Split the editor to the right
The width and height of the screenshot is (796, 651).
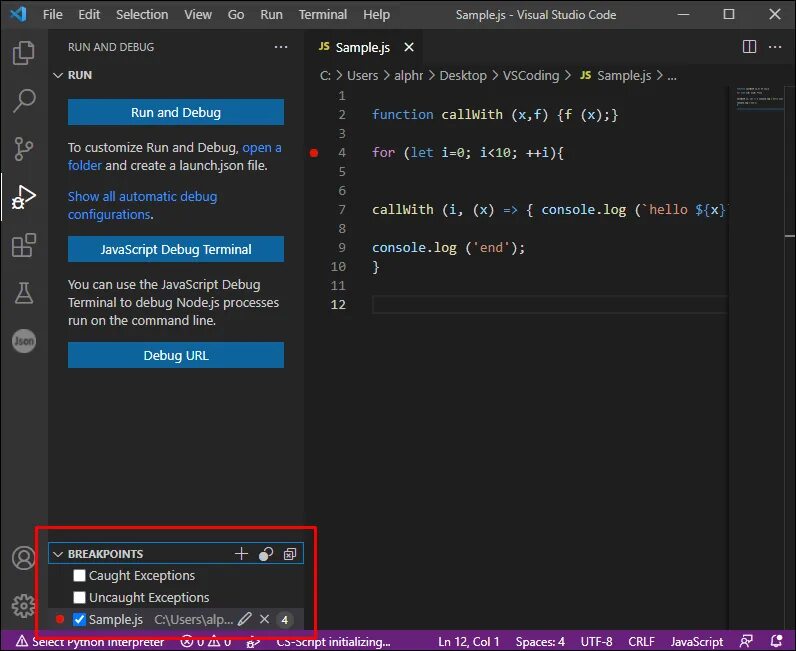pyautogui.click(x=749, y=47)
